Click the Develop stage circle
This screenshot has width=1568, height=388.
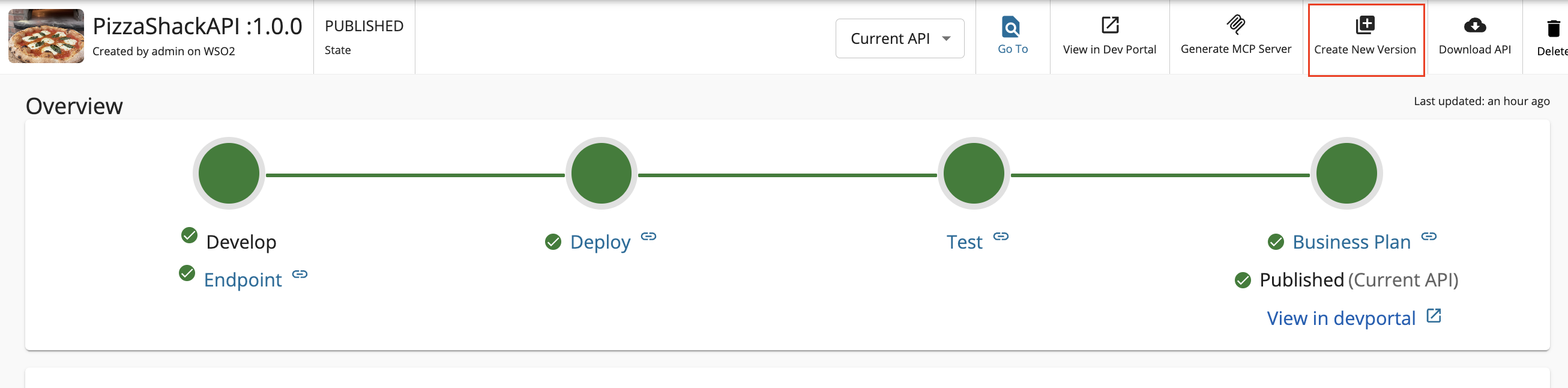click(229, 174)
